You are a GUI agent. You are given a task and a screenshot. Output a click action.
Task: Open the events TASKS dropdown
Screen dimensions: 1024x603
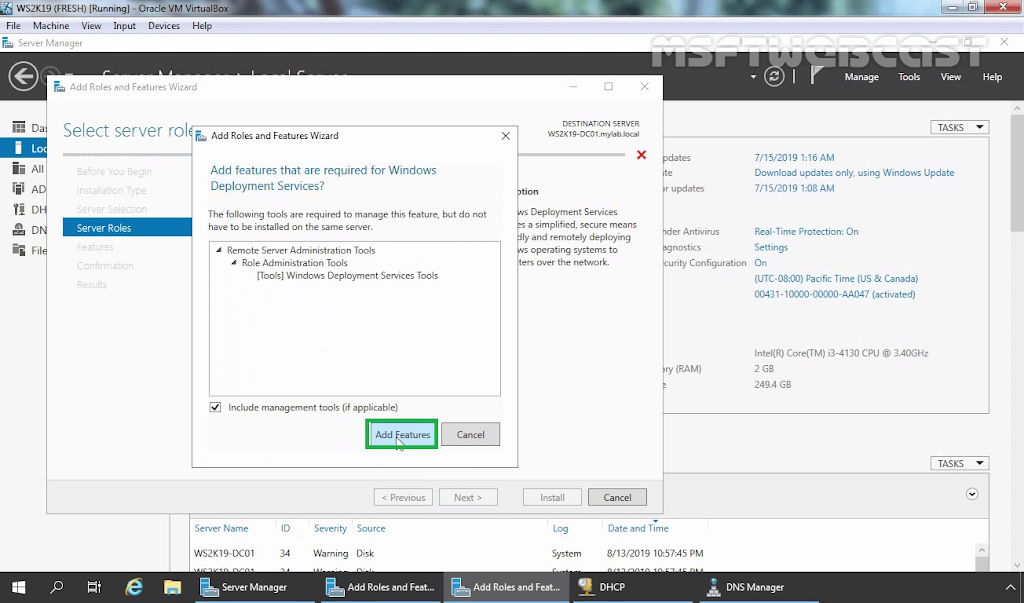click(x=959, y=463)
